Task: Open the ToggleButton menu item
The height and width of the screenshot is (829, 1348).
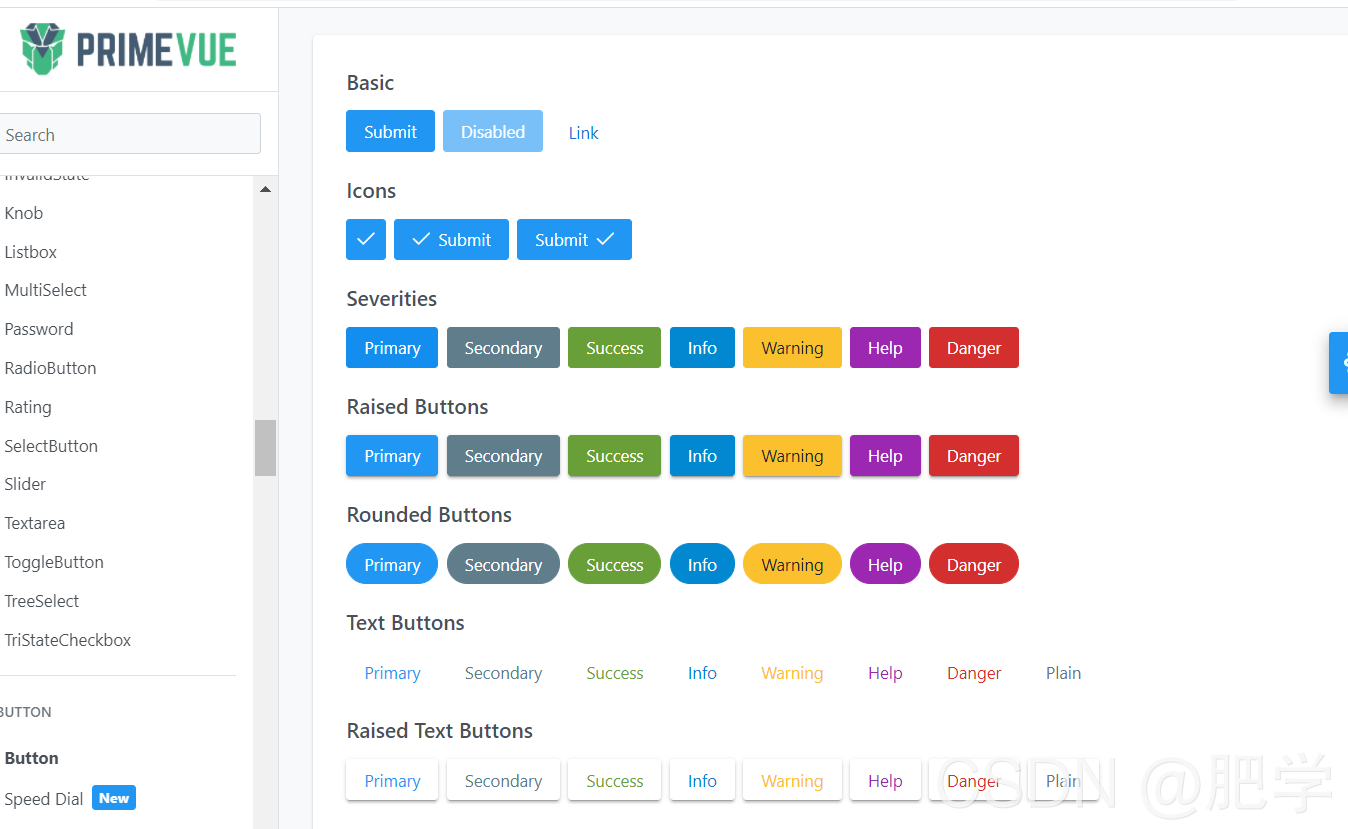Action: pyautogui.click(x=54, y=562)
